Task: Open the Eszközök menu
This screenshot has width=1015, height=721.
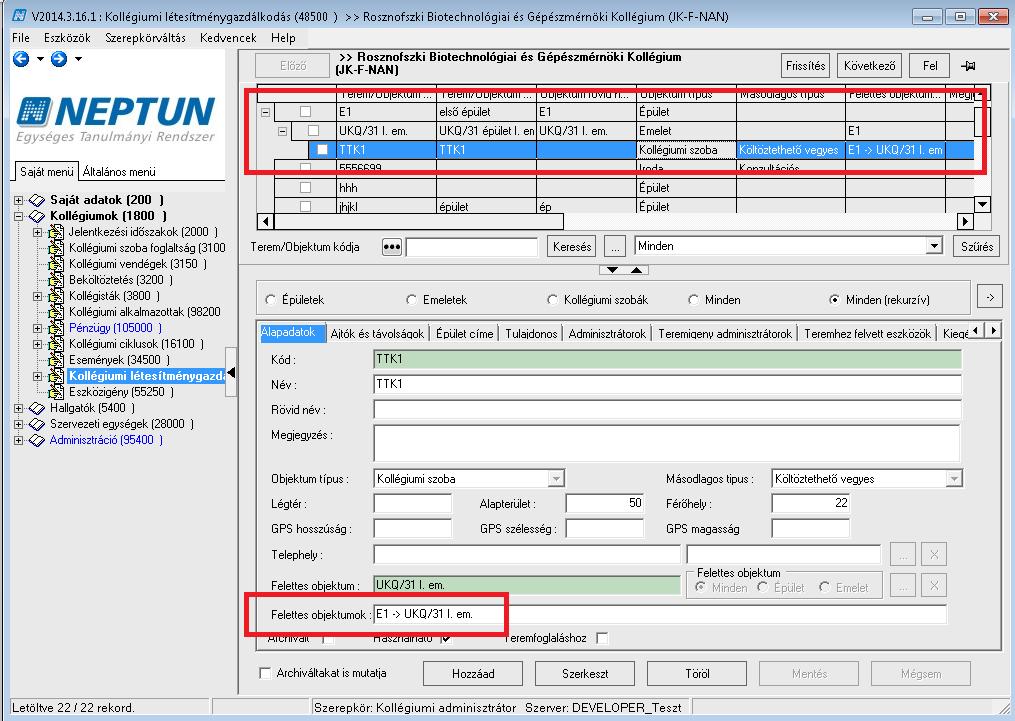Action: click(x=67, y=38)
